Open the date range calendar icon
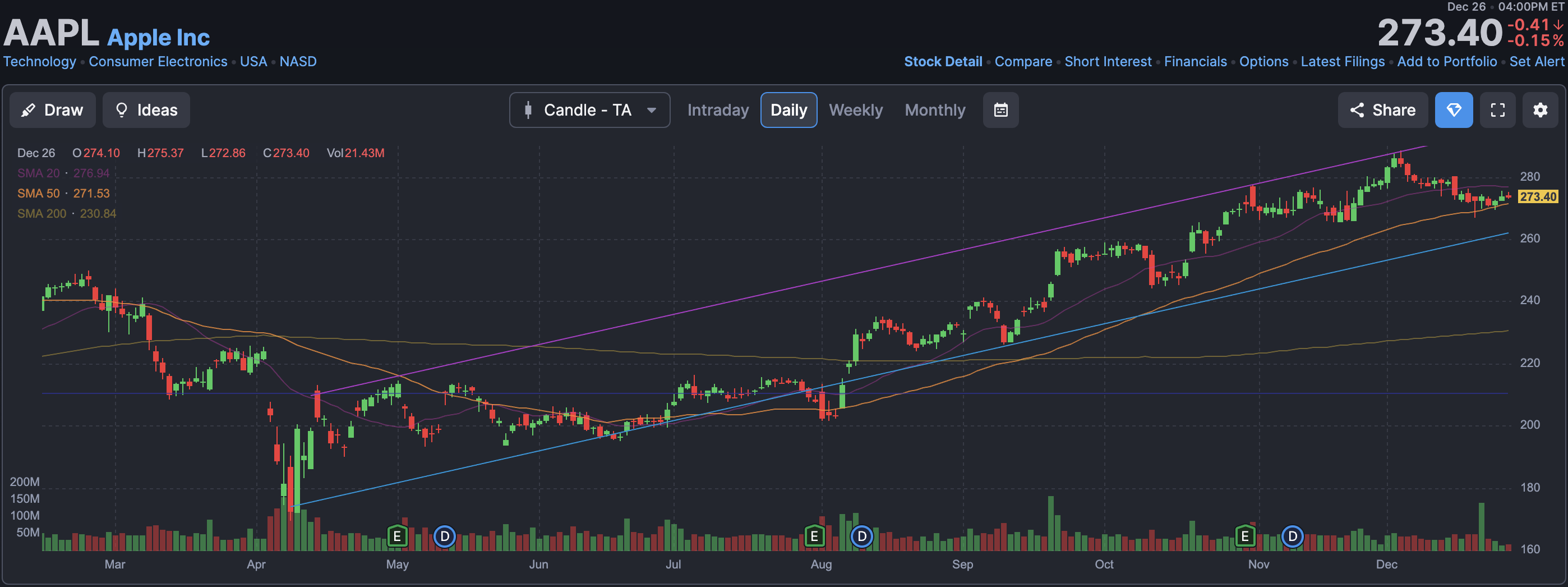Image resolution: width=1568 pixels, height=587 pixels. [1000, 110]
